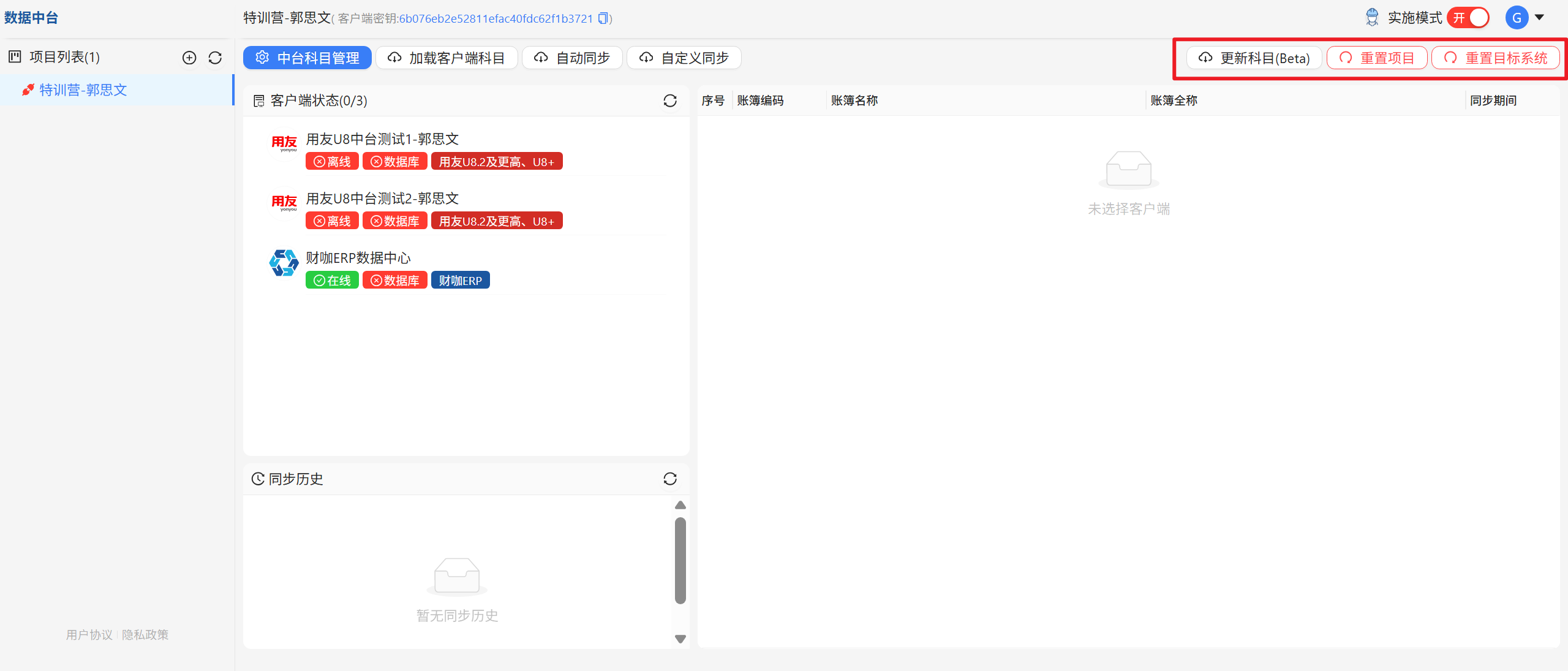Refresh the sync history panel
1568x671 pixels.
(x=670, y=479)
